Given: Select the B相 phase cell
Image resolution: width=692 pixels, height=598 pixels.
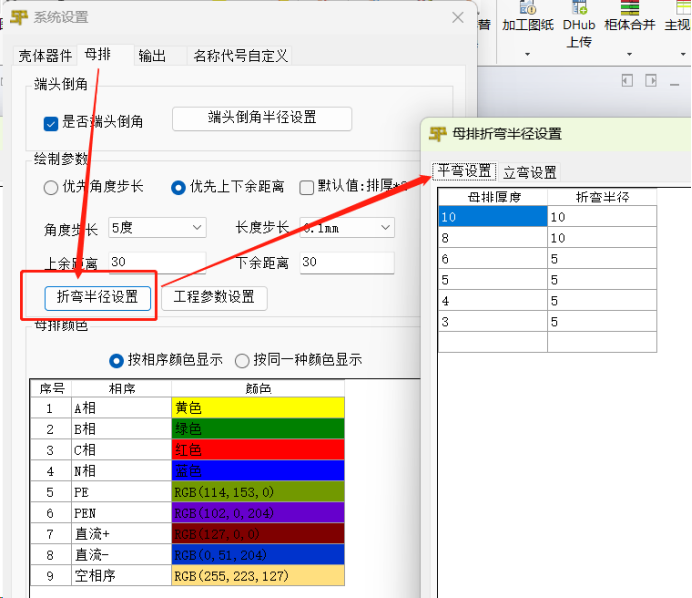Looking at the screenshot, I should point(121,429).
